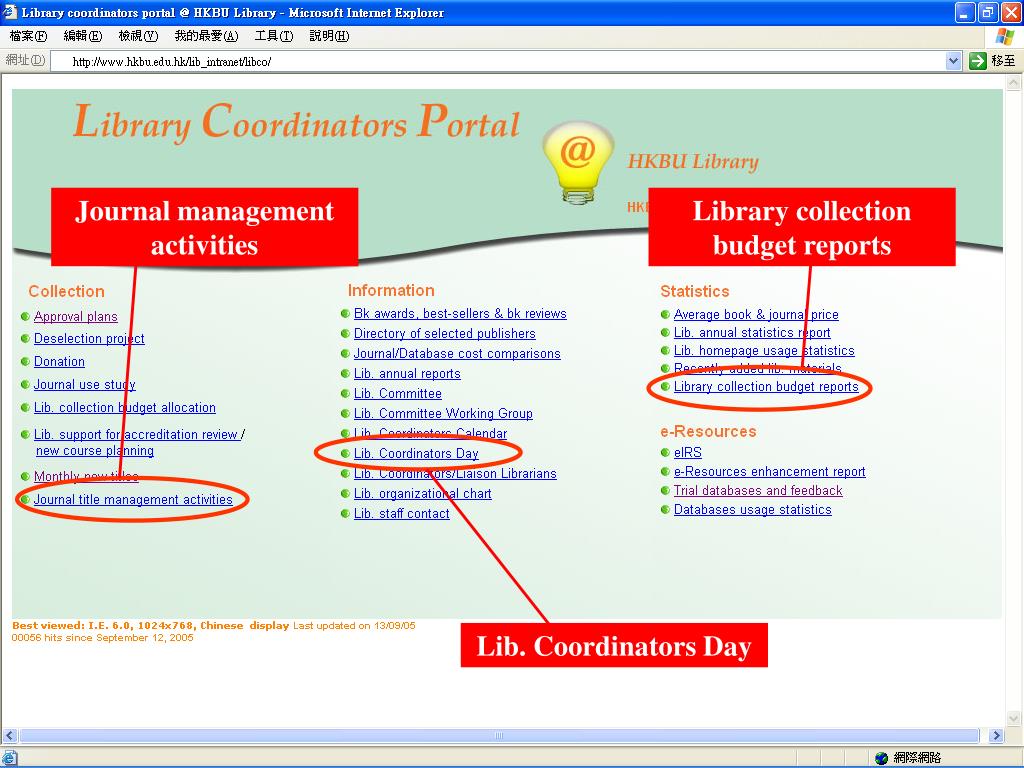The image size is (1024, 768).
Task: Click the Collection section heading
Action: (66, 291)
